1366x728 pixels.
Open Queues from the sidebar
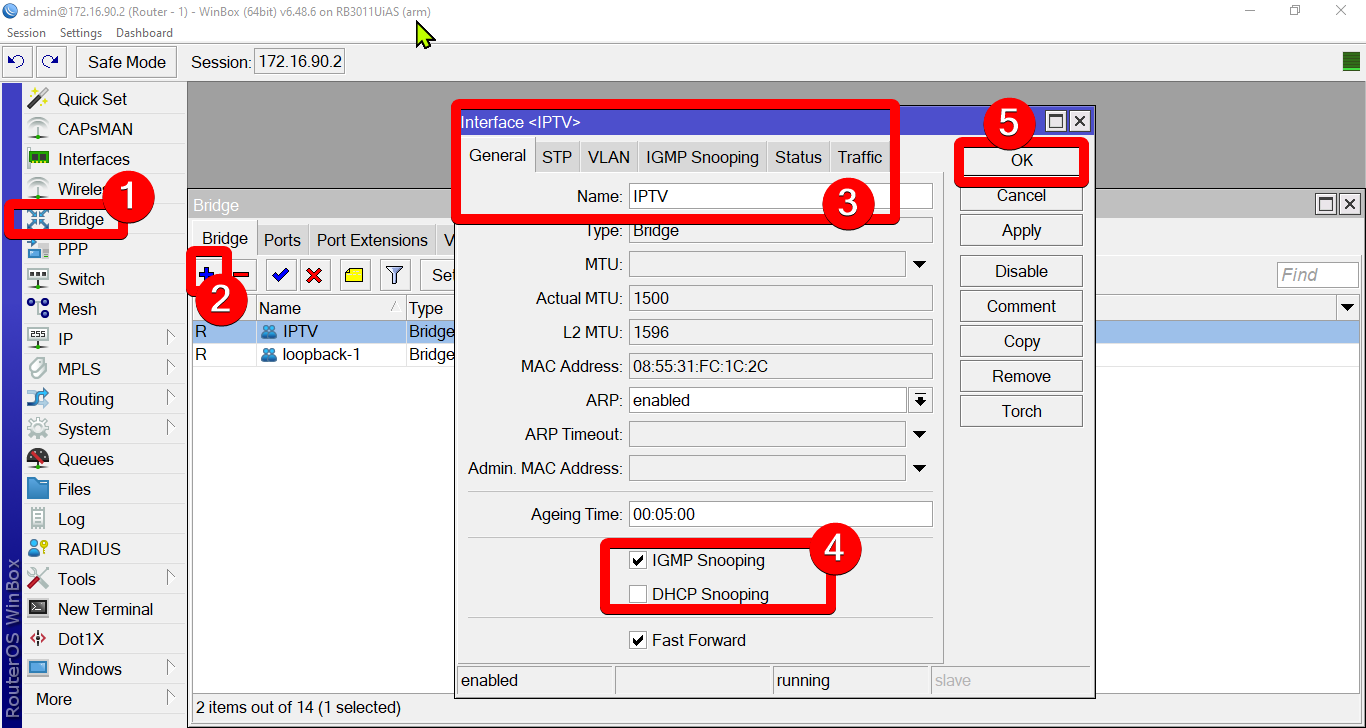click(85, 459)
